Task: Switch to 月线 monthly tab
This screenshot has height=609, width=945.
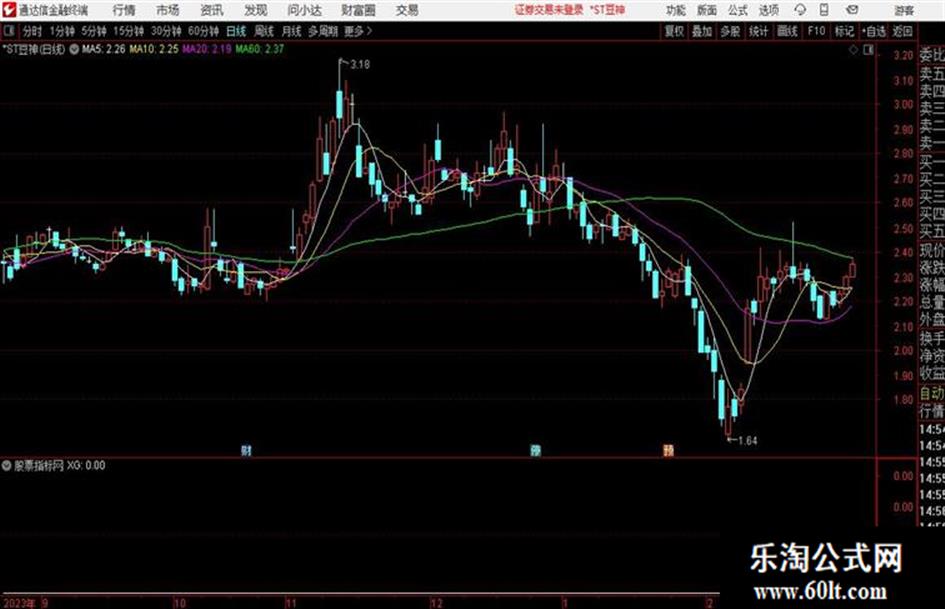Action: 292,31
